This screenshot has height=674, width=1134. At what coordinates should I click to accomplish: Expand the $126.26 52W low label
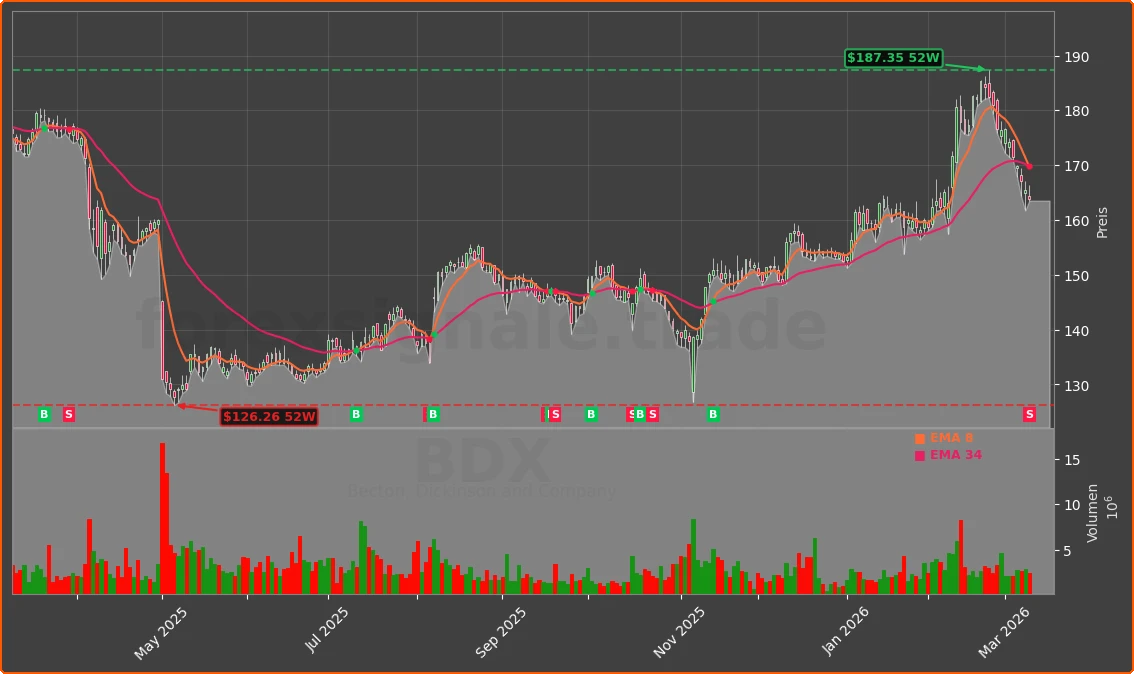coord(269,417)
